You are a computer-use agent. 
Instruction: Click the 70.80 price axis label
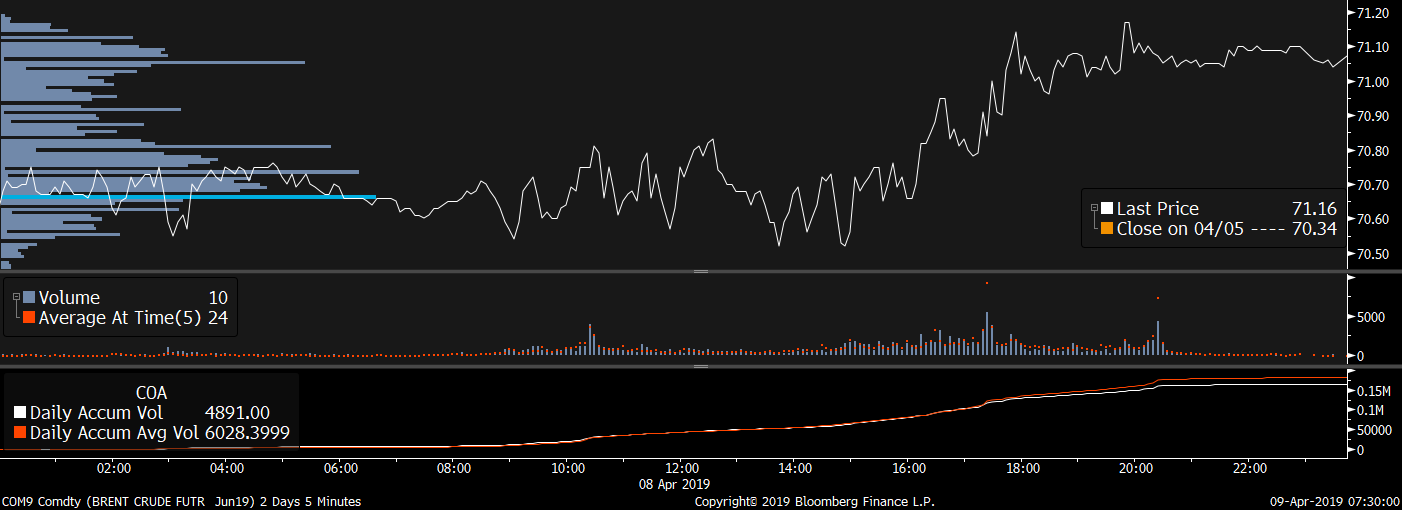click(x=1373, y=151)
